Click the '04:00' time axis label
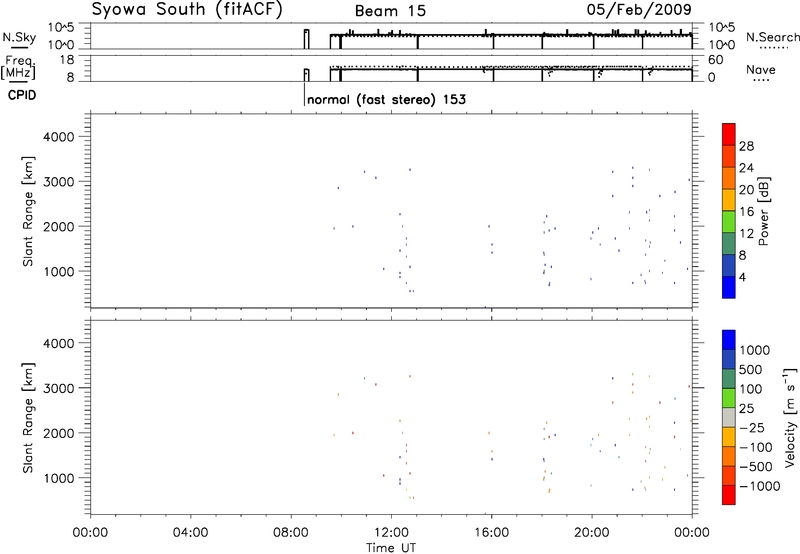 190,533
